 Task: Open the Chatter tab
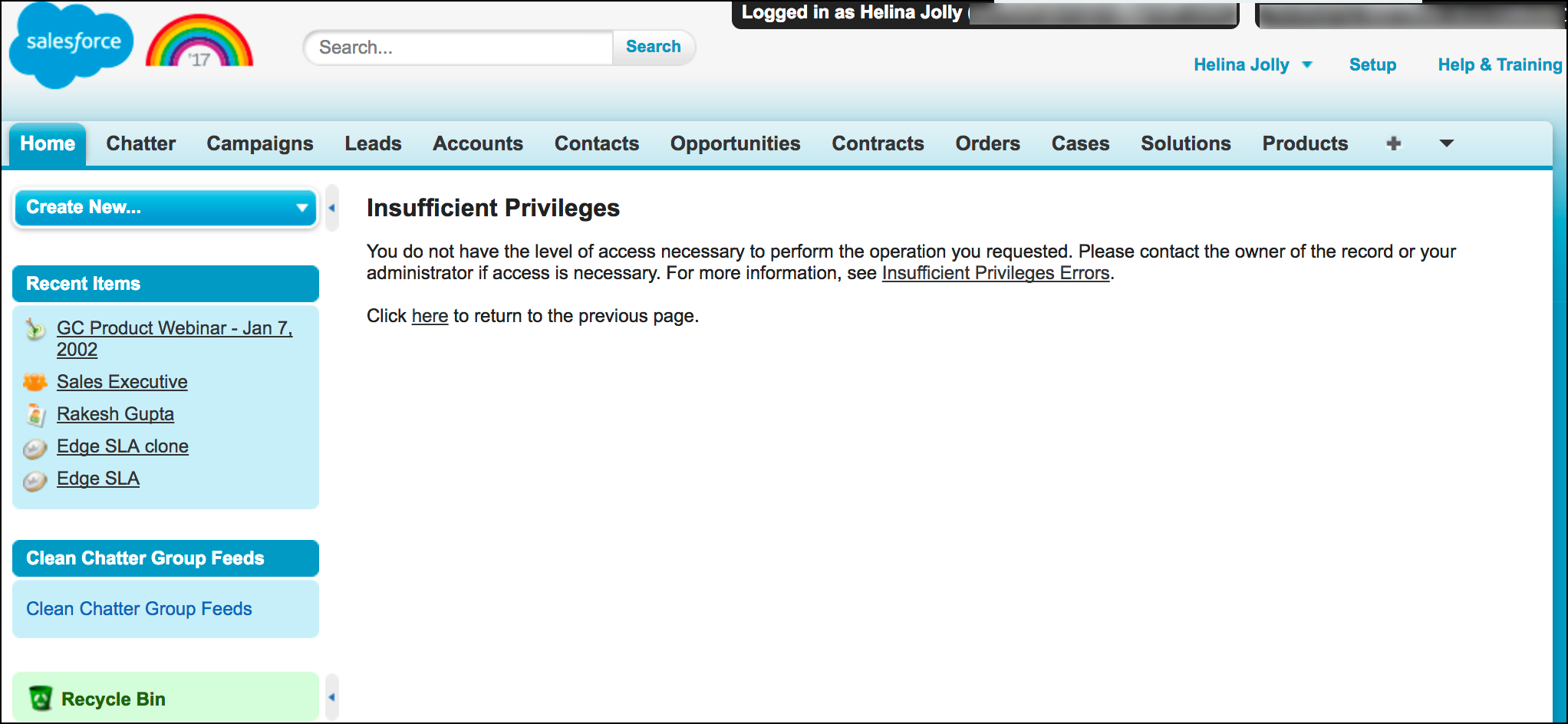click(140, 143)
